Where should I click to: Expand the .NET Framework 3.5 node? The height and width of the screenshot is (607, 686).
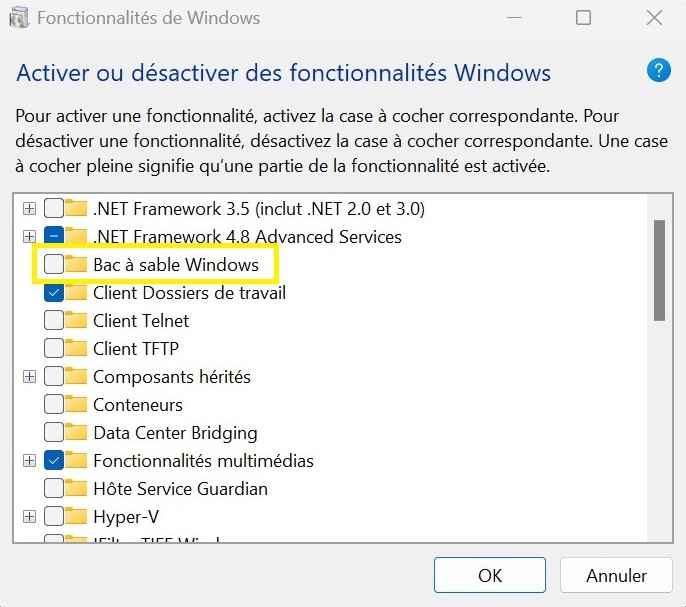click(29, 209)
